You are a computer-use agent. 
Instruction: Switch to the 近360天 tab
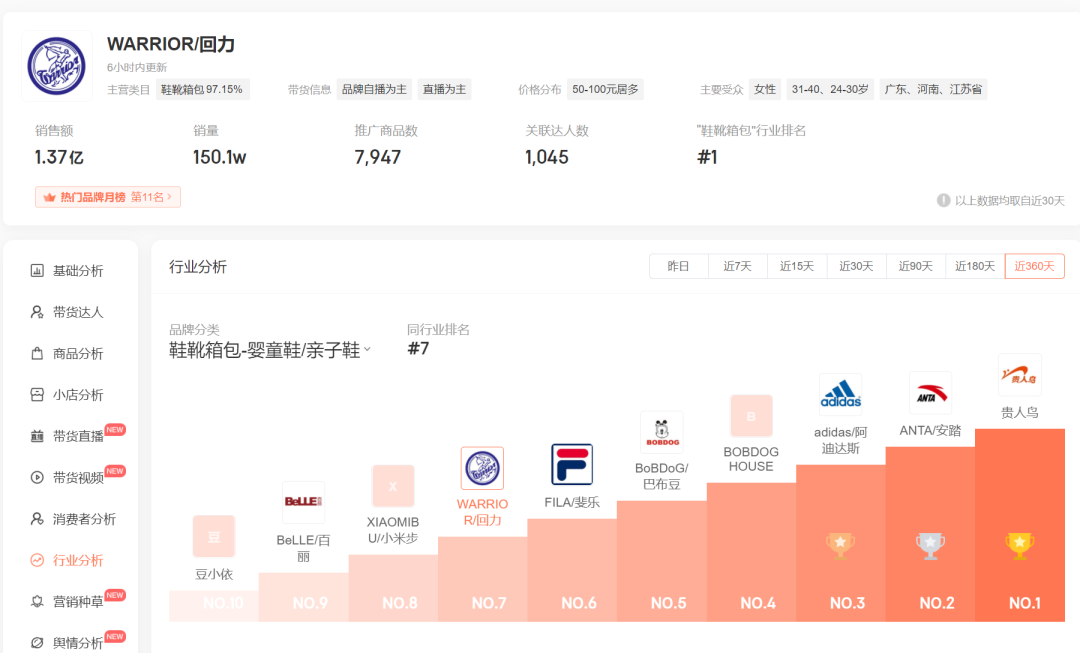click(x=1034, y=266)
